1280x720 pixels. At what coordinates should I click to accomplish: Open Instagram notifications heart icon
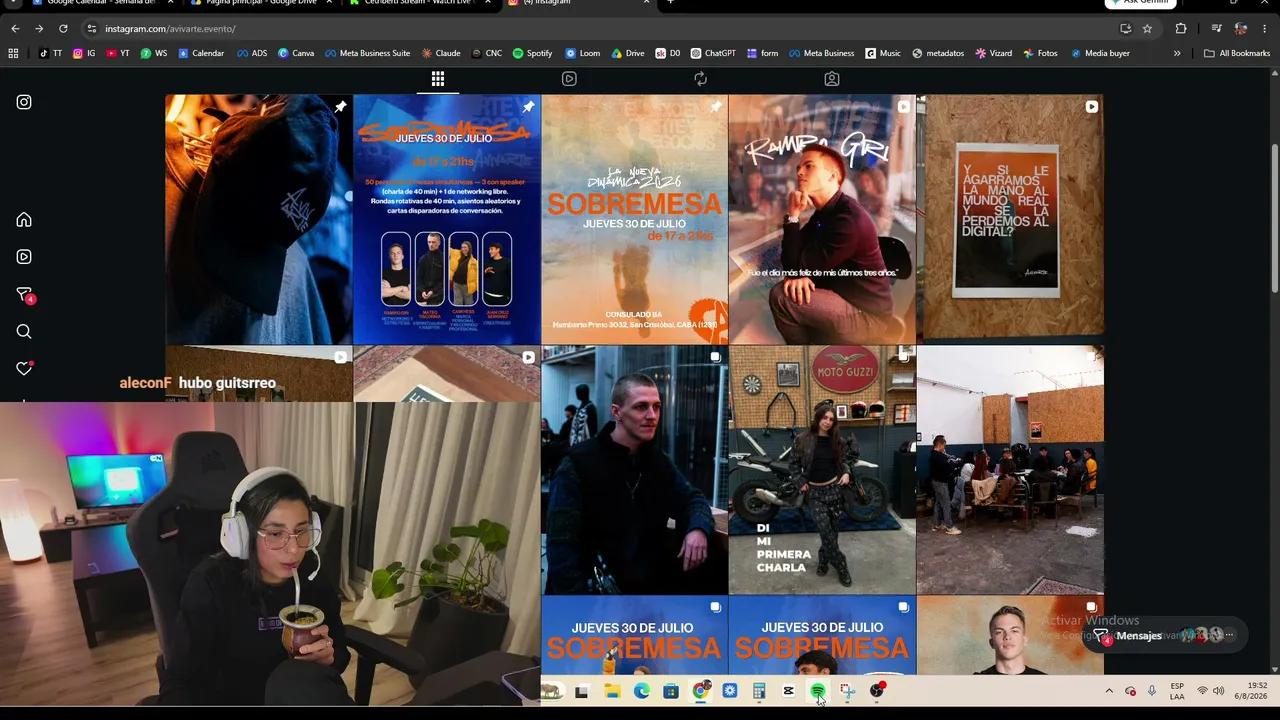click(24, 369)
